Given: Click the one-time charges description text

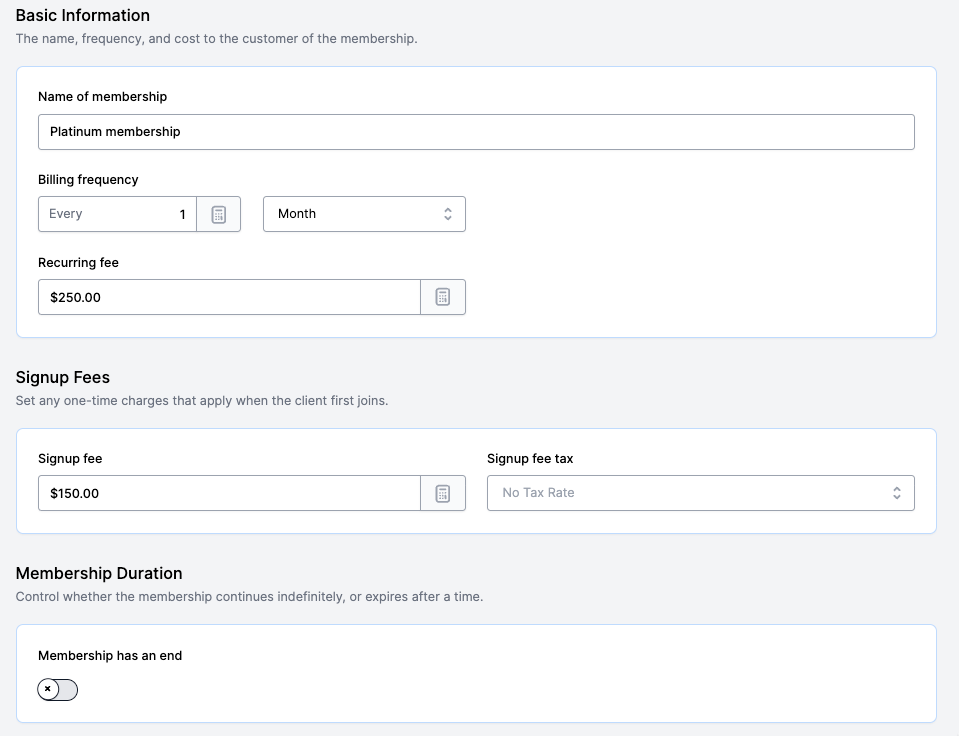Looking at the screenshot, I should coord(201,401).
